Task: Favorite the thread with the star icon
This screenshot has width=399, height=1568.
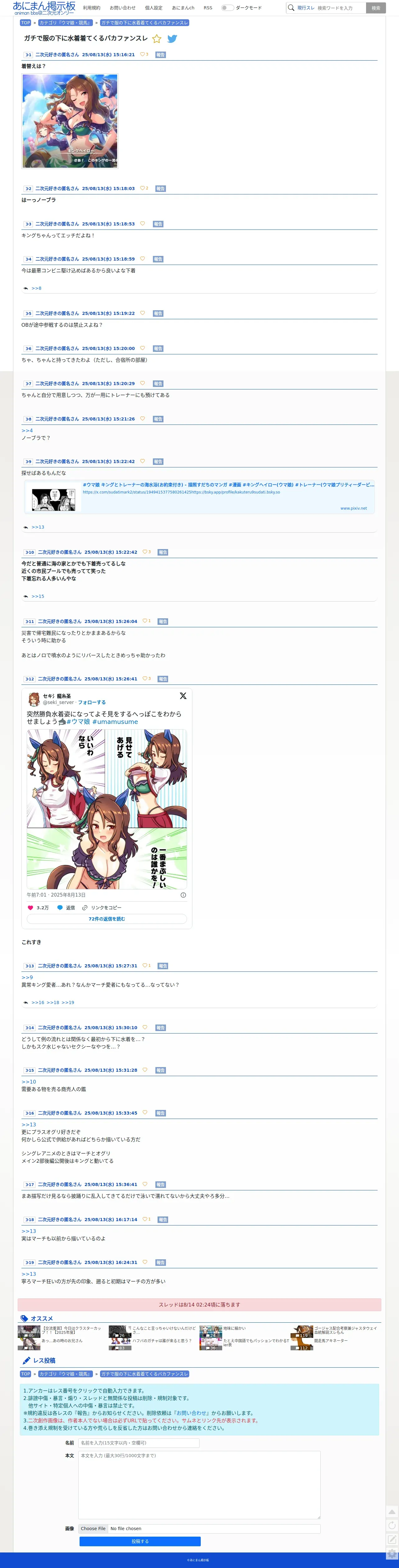Action: (x=157, y=38)
